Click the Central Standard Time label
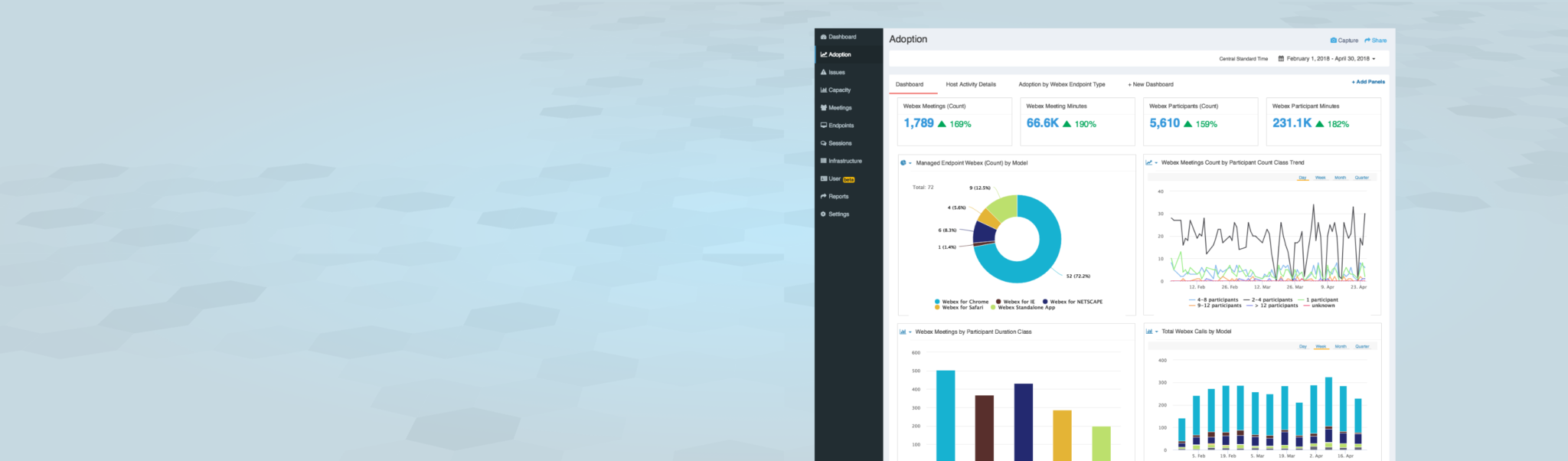1568x461 pixels. coord(1243,59)
